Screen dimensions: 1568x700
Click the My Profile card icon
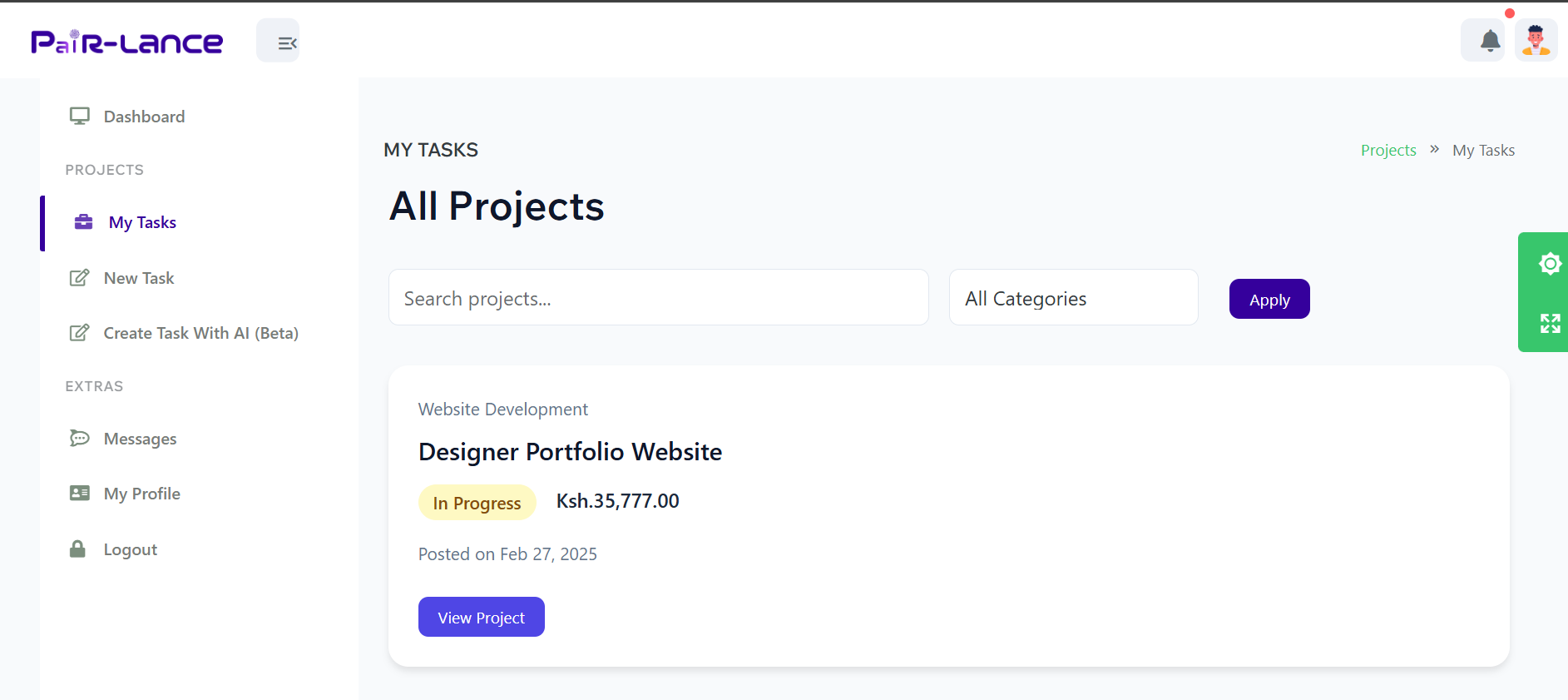pyautogui.click(x=80, y=493)
